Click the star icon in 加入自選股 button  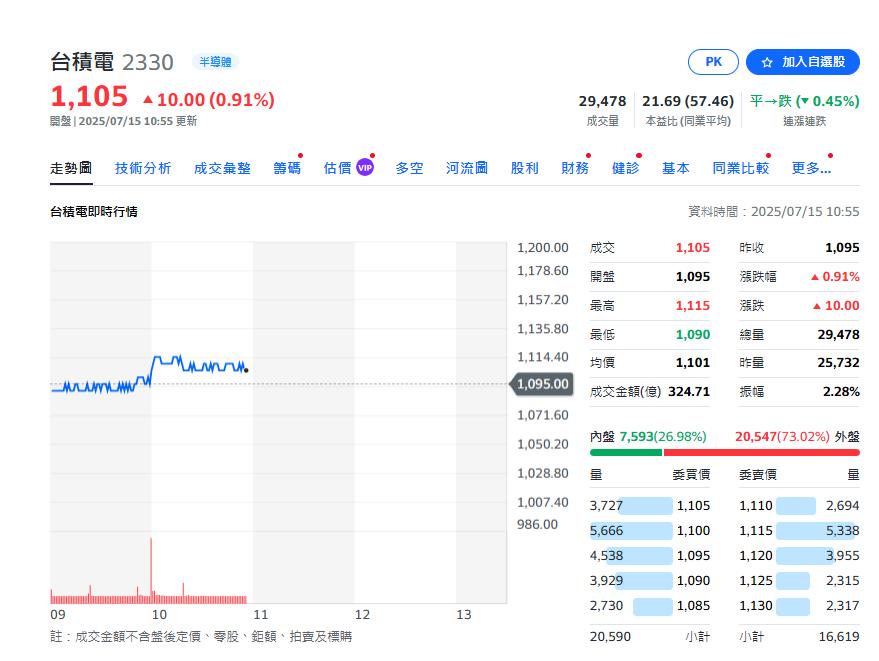point(767,62)
